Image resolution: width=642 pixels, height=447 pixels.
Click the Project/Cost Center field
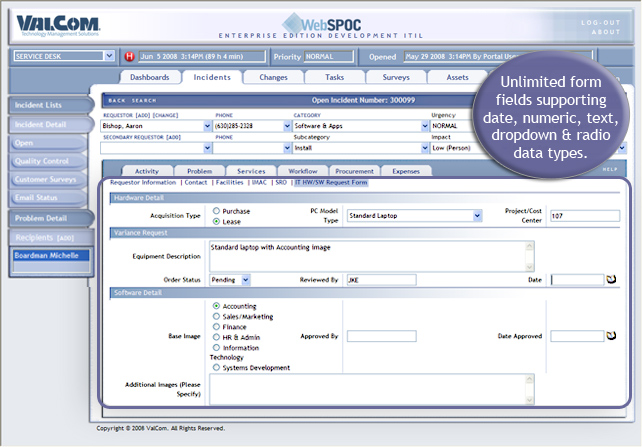click(585, 216)
